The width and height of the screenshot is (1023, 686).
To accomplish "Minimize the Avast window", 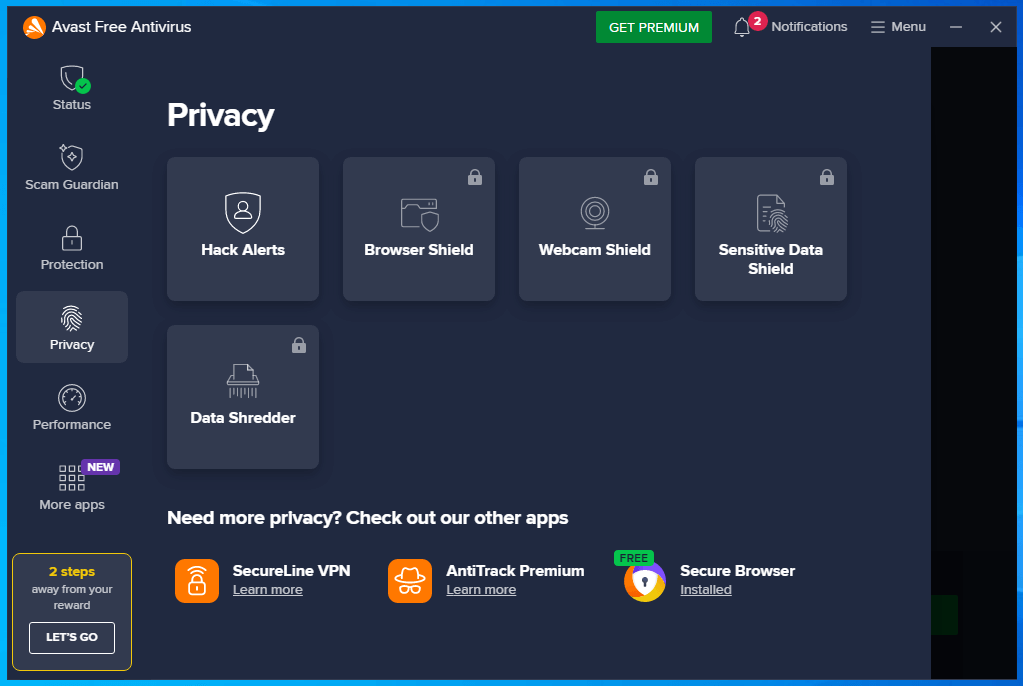I will pyautogui.click(x=956, y=27).
